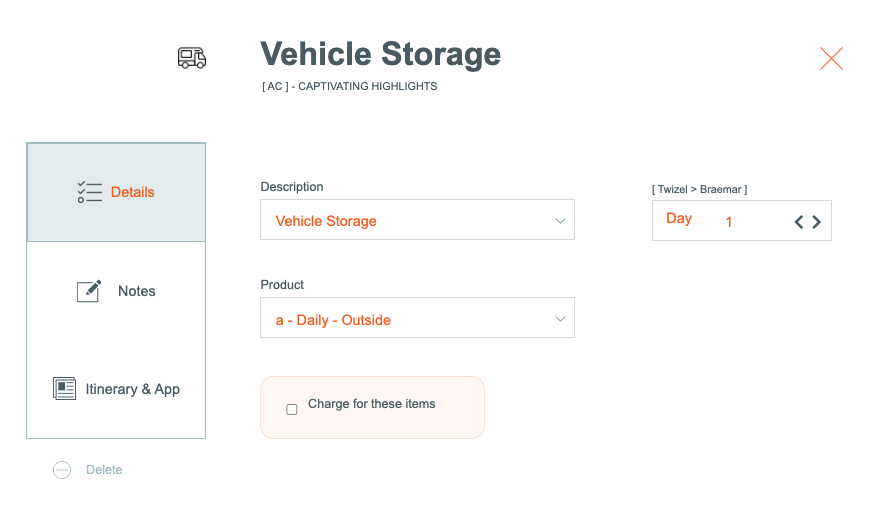Image resolution: width=895 pixels, height=518 pixels.
Task: Enable the Charge for these items checkbox
Action: [292, 409]
